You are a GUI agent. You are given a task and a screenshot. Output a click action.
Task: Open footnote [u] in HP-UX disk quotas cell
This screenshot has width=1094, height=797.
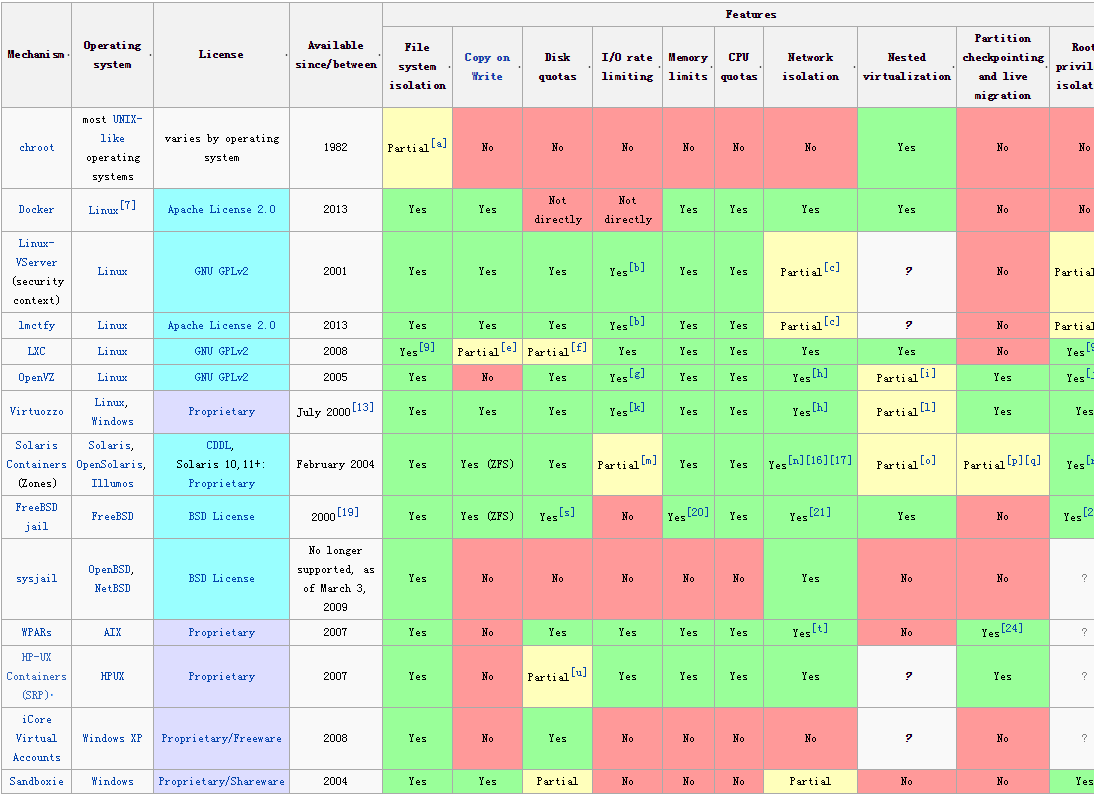(x=579, y=672)
